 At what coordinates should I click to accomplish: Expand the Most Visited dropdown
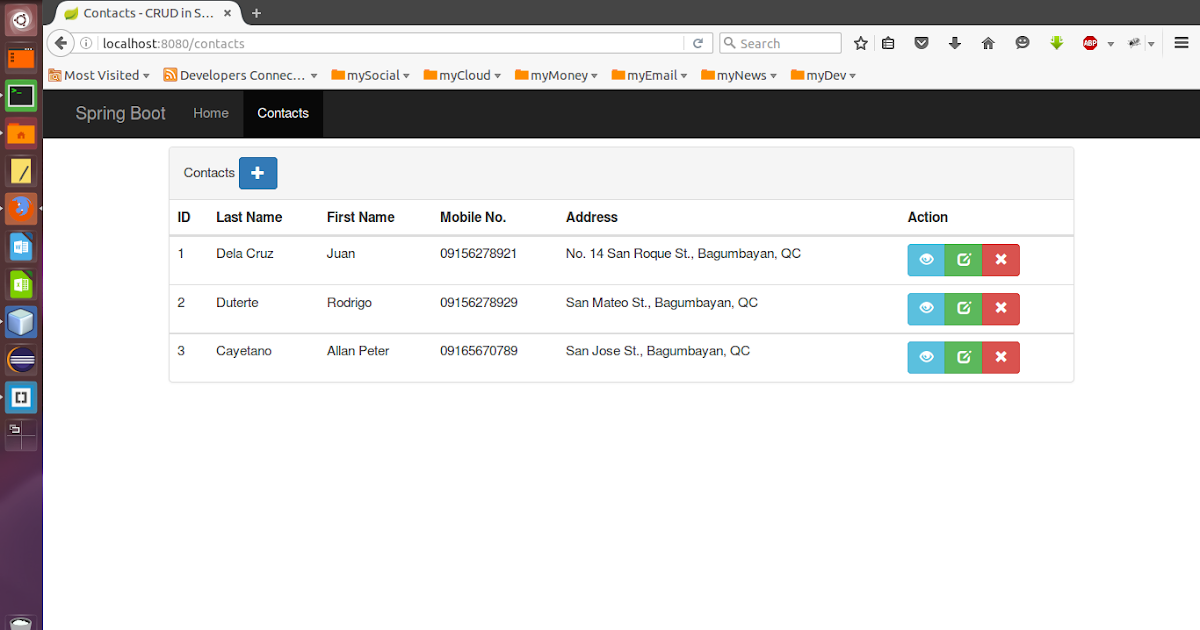(99, 75)
